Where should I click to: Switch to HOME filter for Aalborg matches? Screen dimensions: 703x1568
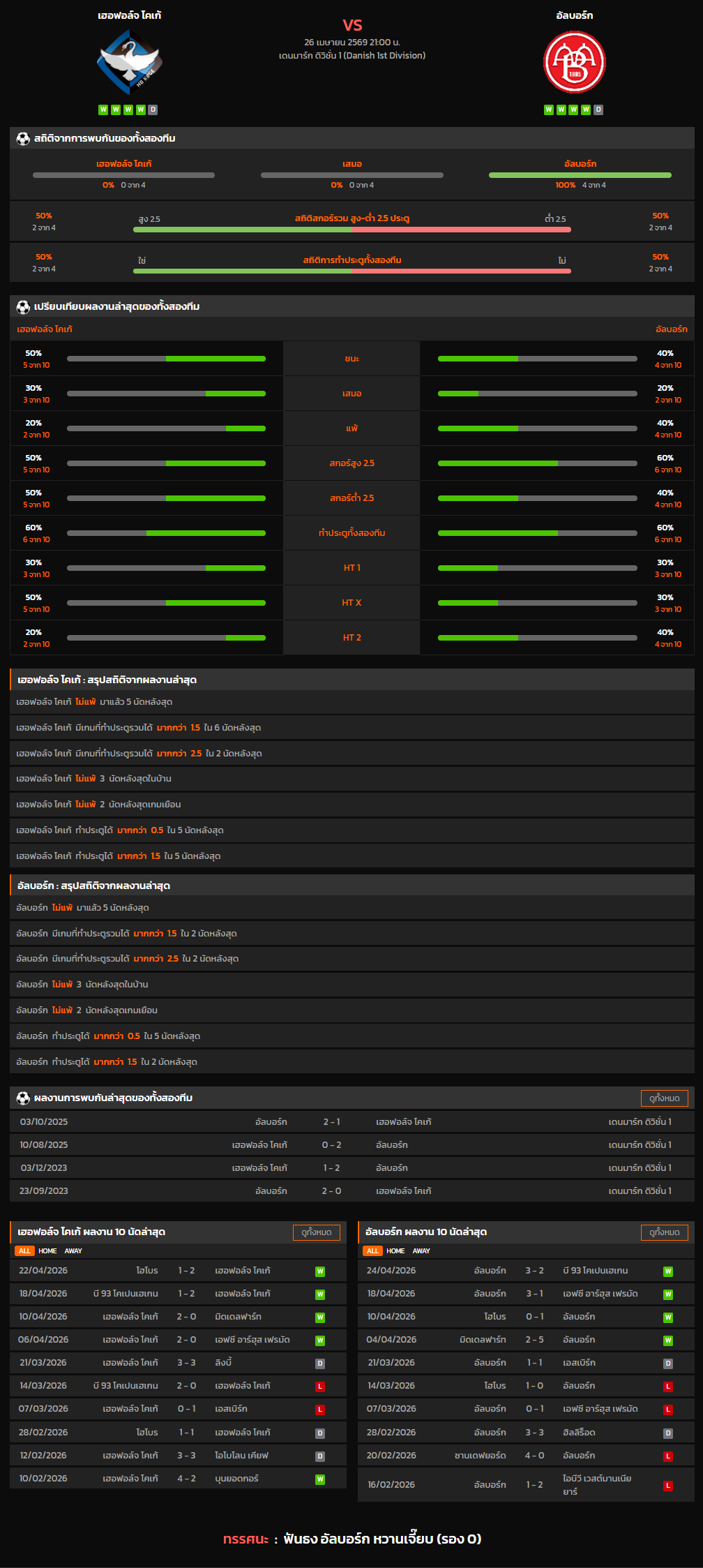point(395,1251)
